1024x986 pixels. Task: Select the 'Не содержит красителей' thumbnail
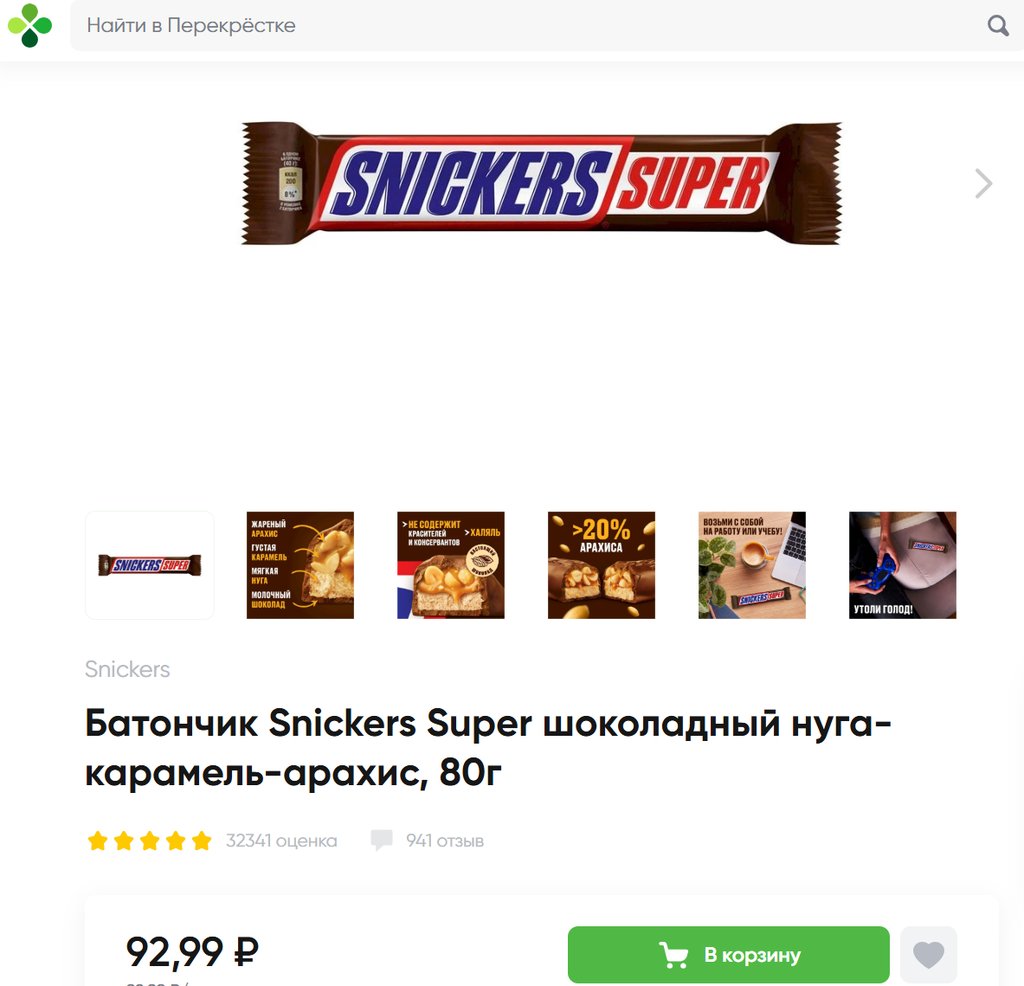point(451,565)
